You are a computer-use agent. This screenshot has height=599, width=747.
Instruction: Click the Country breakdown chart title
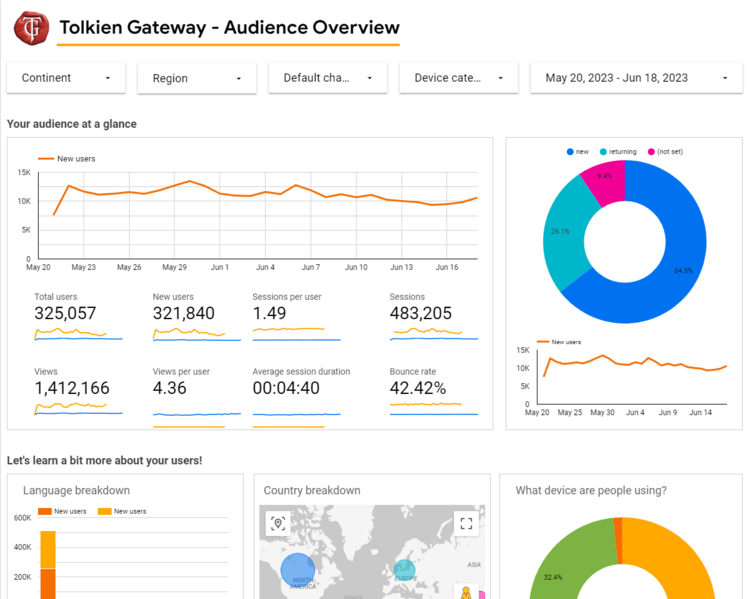pyautogui.click(x=312, y=490)
